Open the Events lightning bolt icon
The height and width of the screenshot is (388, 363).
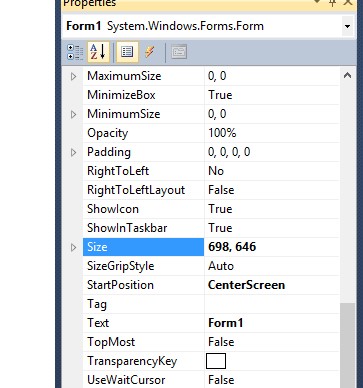click(x=150, y=52)
